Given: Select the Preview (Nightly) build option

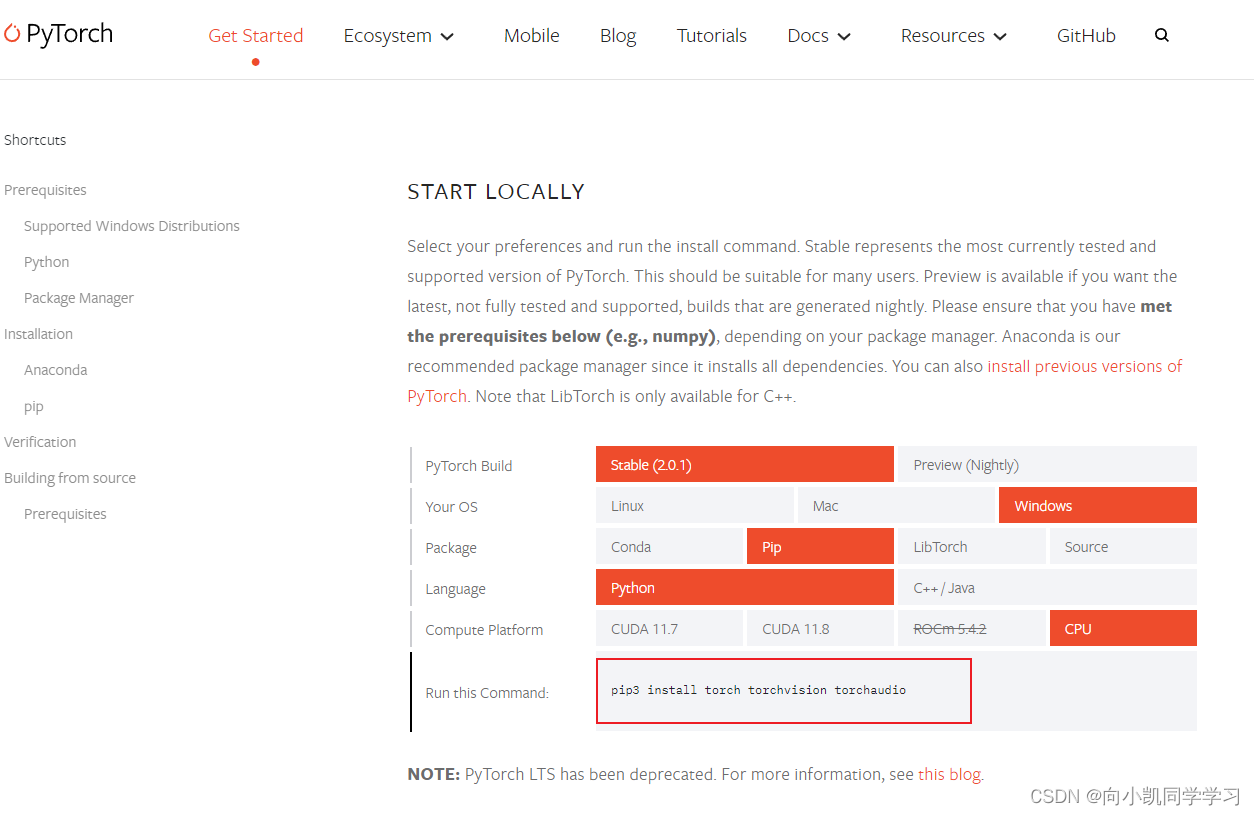Looking at the screenshot, I should tap(1047, 464).
